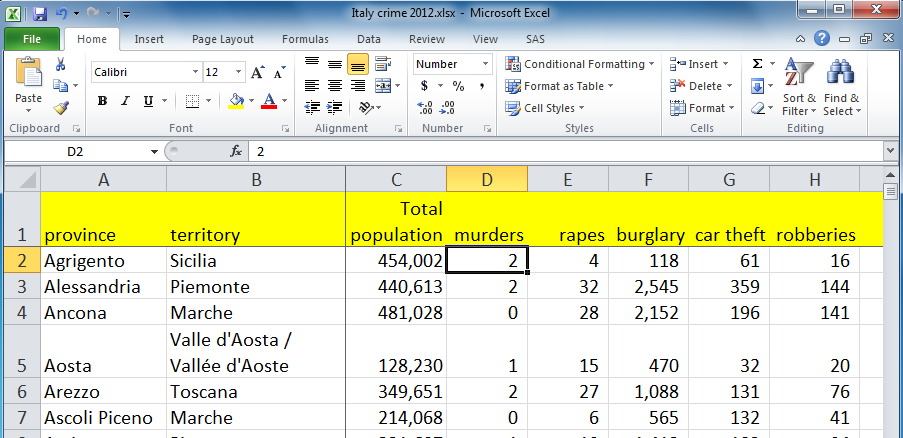The height and width of the screenshot is (438, 903).
Task: Expand the Name Box dropdown arrow
Action: coord(154,152)
